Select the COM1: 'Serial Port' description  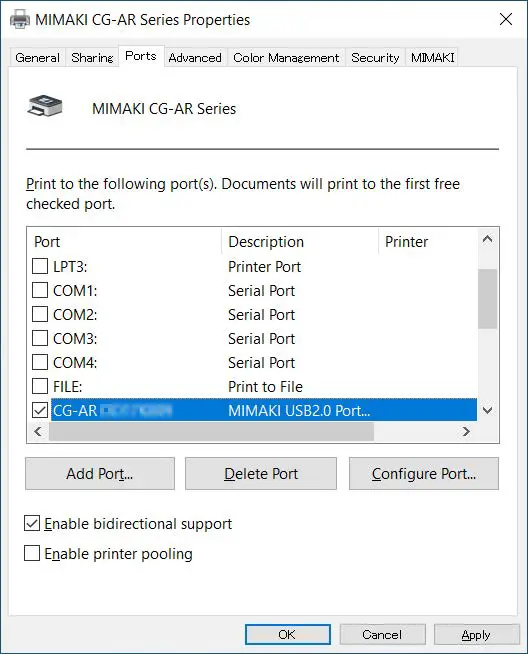[261, 291]
